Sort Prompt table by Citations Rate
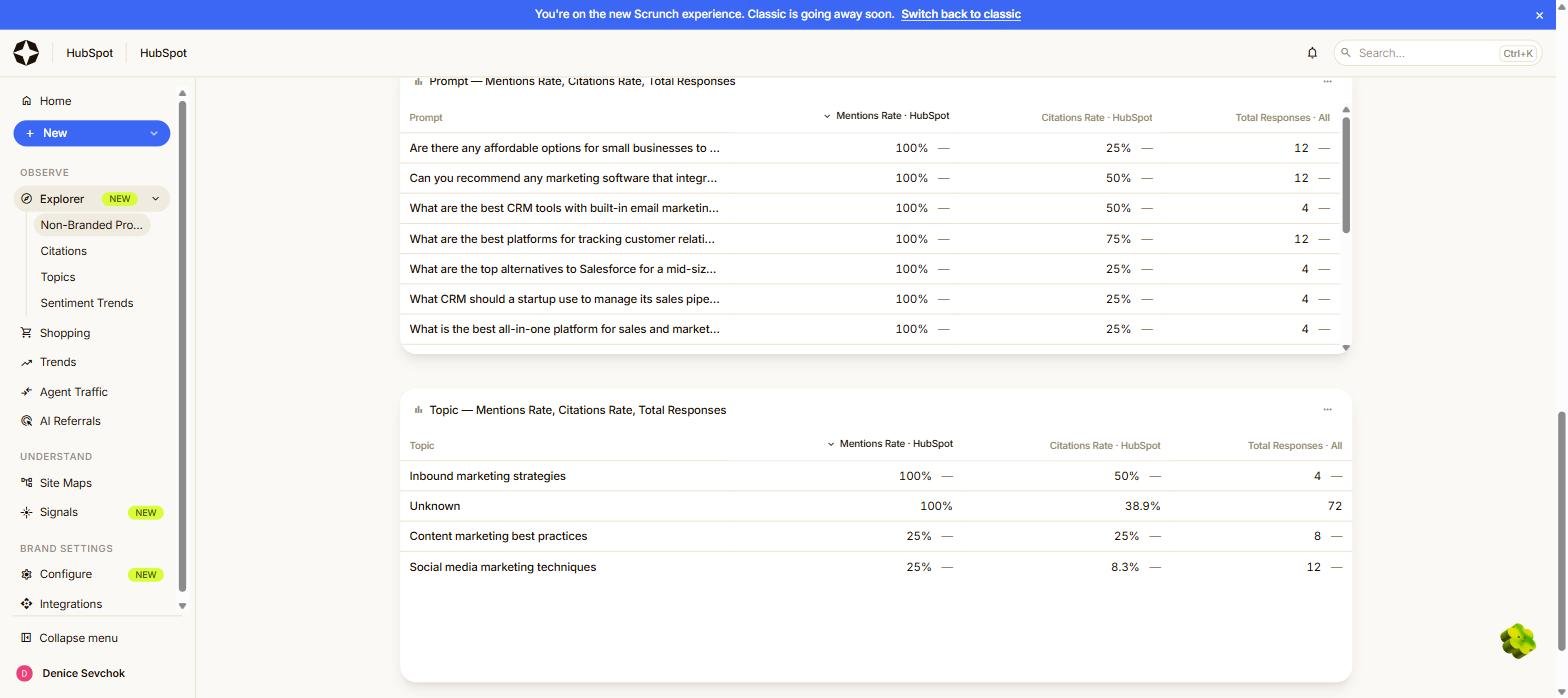 point(1096,118)
